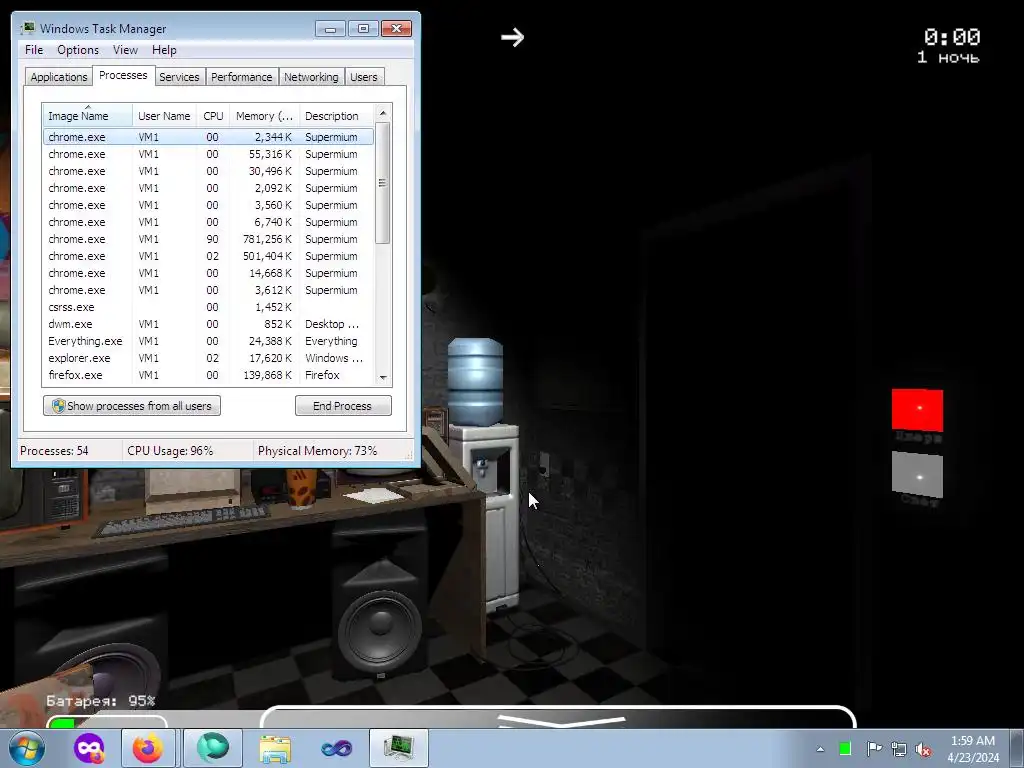Image resolution: width=1024 pixels, height=768 pixels.
Task: Click the game's 0:00 timer
Action: tap(952, 37)
